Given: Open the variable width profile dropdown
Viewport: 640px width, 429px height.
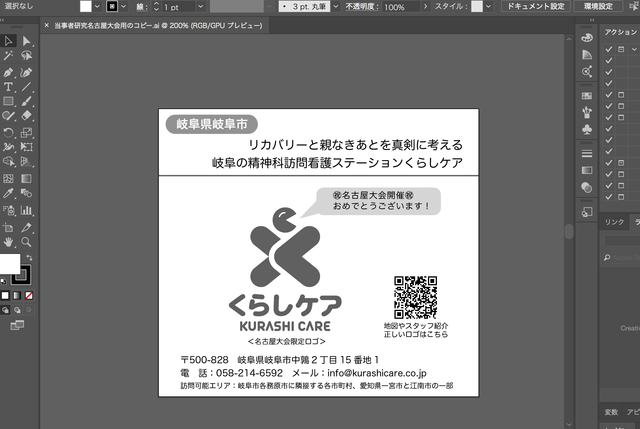Looking at the screenshot, I should pos(269,7).
